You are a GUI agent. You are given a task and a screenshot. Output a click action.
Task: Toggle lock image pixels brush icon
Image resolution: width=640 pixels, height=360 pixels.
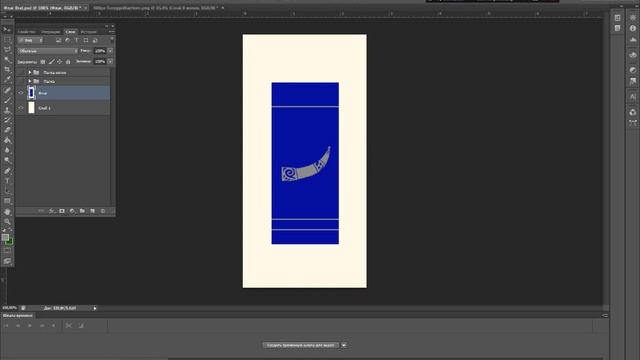point(51,62)
